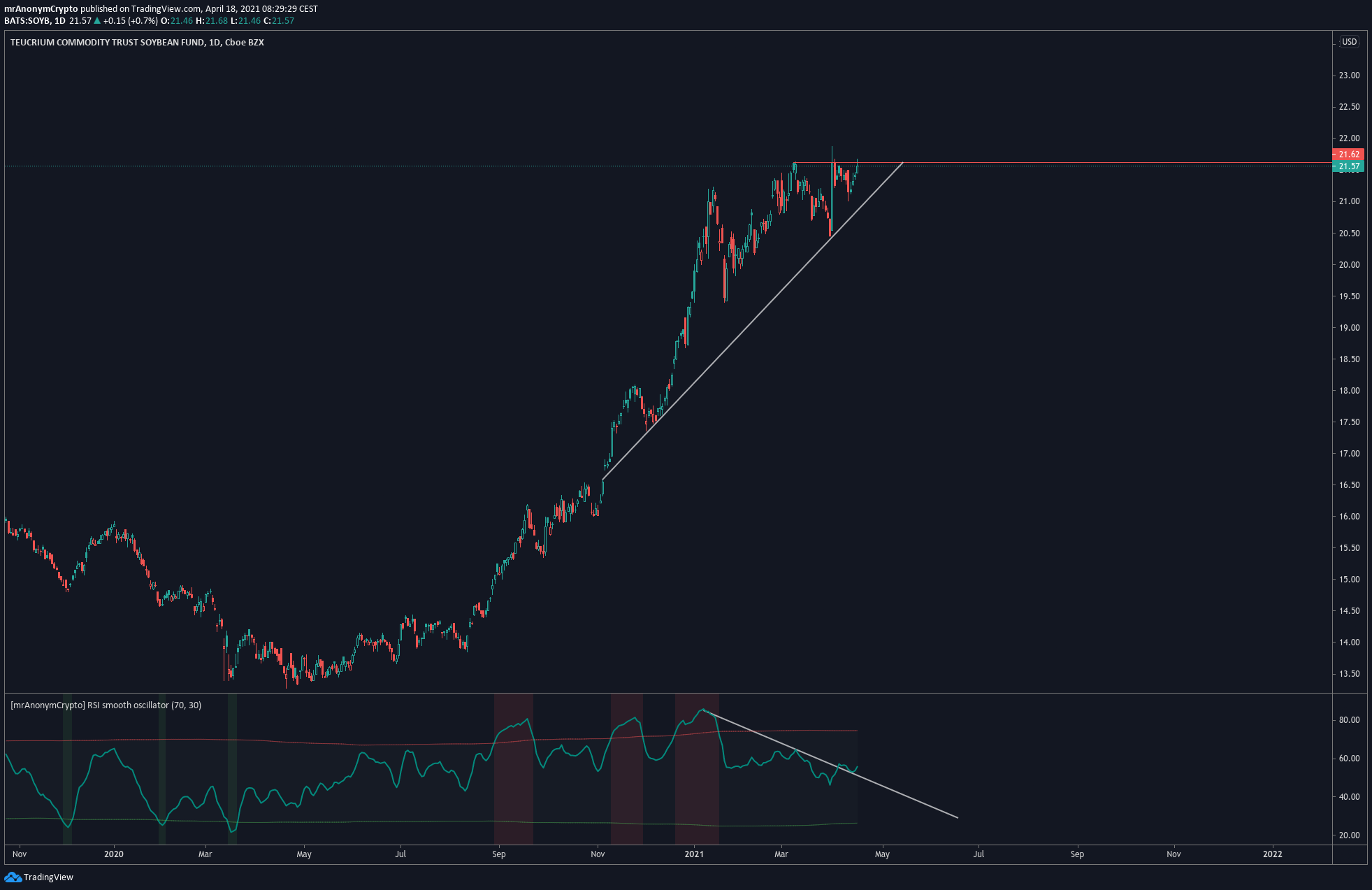Click the 16.00 price scale label
The width and height of the screenshot is (1372, 890).
[x=1349, y=517]
